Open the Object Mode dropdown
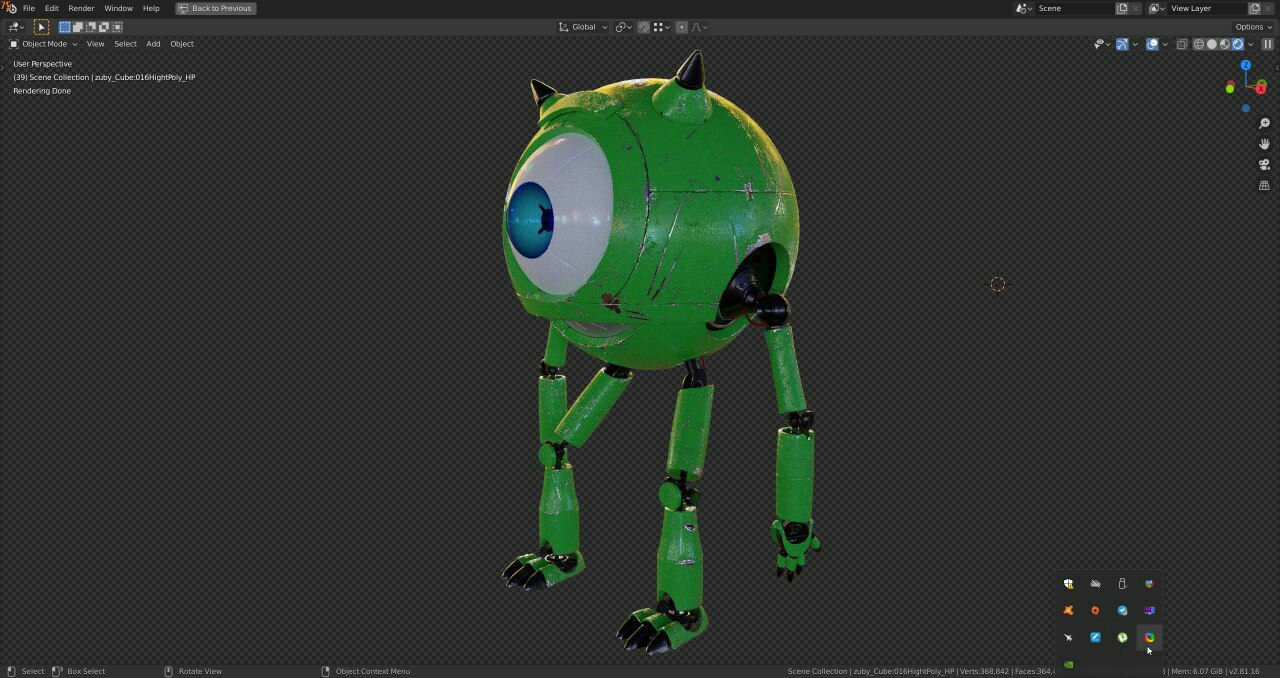 (x=43, y=44)
